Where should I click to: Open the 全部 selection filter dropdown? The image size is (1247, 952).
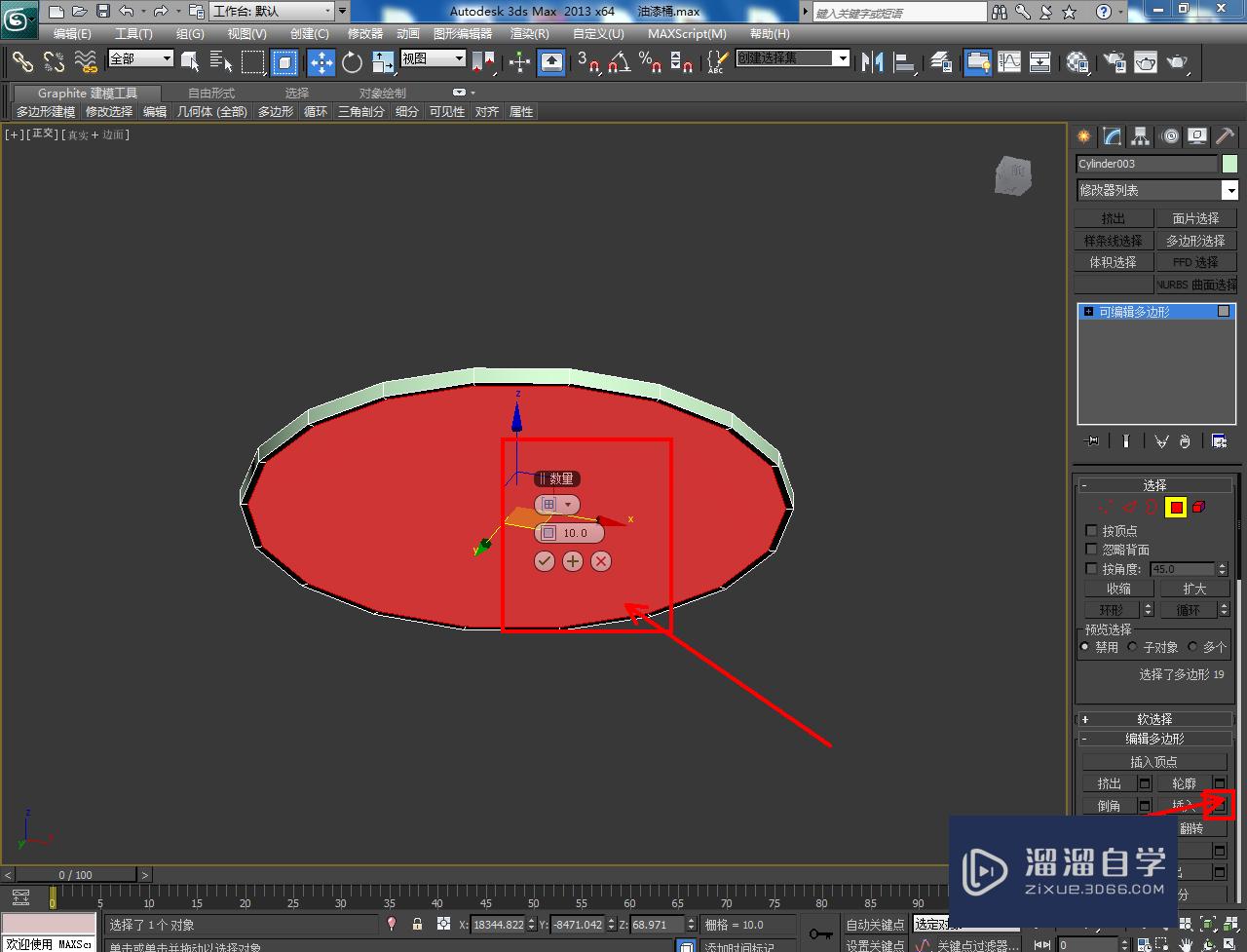point(140,58)
